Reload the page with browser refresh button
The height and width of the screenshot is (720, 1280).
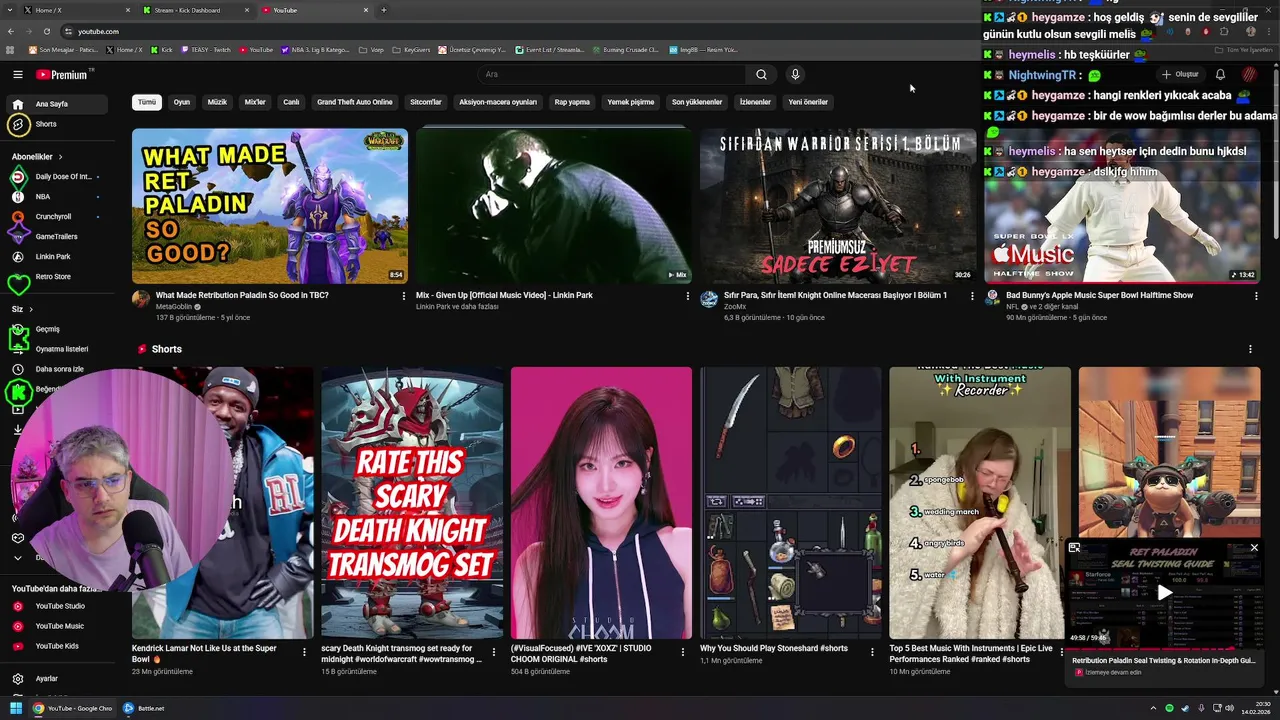tap(46, 31)
